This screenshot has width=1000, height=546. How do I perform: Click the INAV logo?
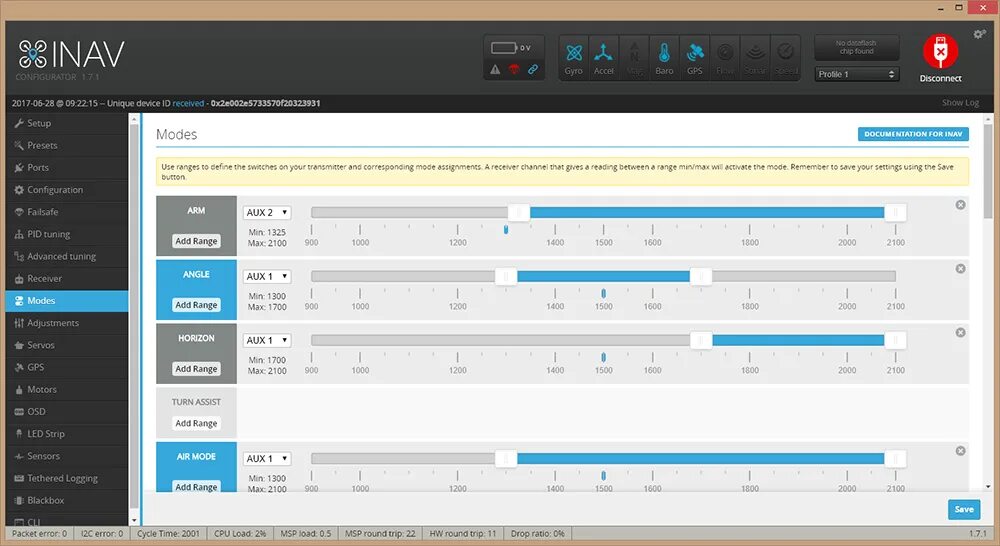pos(71,54)
